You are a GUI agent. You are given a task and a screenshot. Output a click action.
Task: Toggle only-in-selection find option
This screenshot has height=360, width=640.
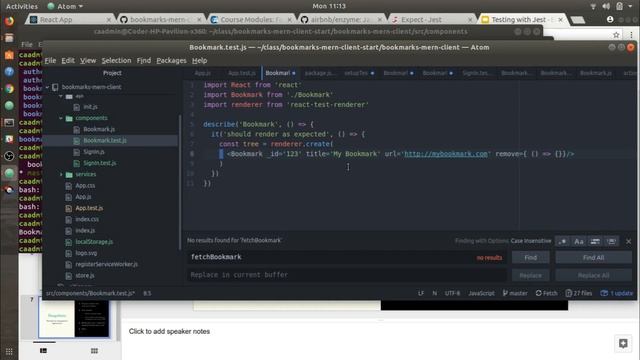(x=595, y=241)
